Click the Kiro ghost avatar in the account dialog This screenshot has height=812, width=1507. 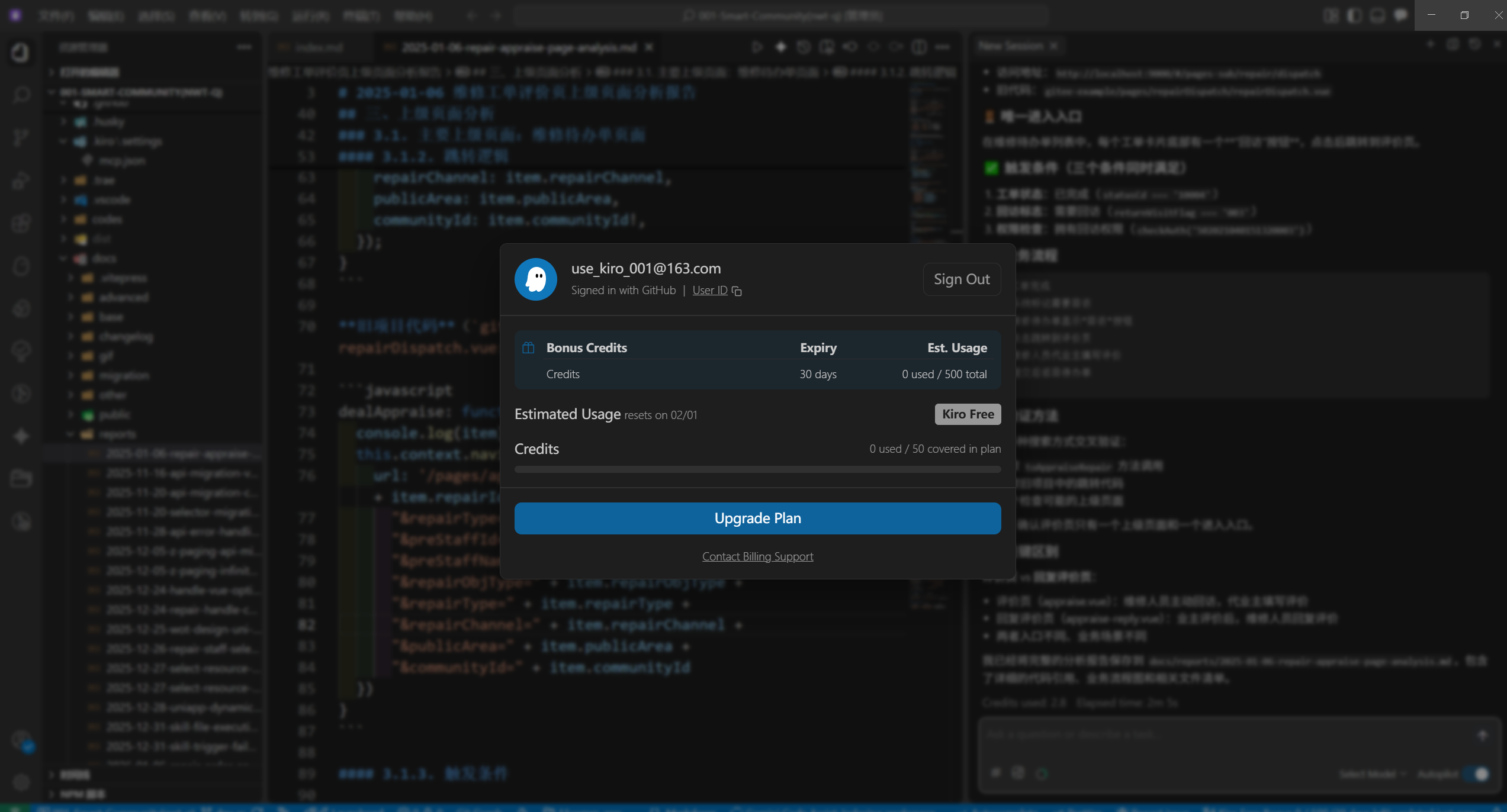point(535,279)
